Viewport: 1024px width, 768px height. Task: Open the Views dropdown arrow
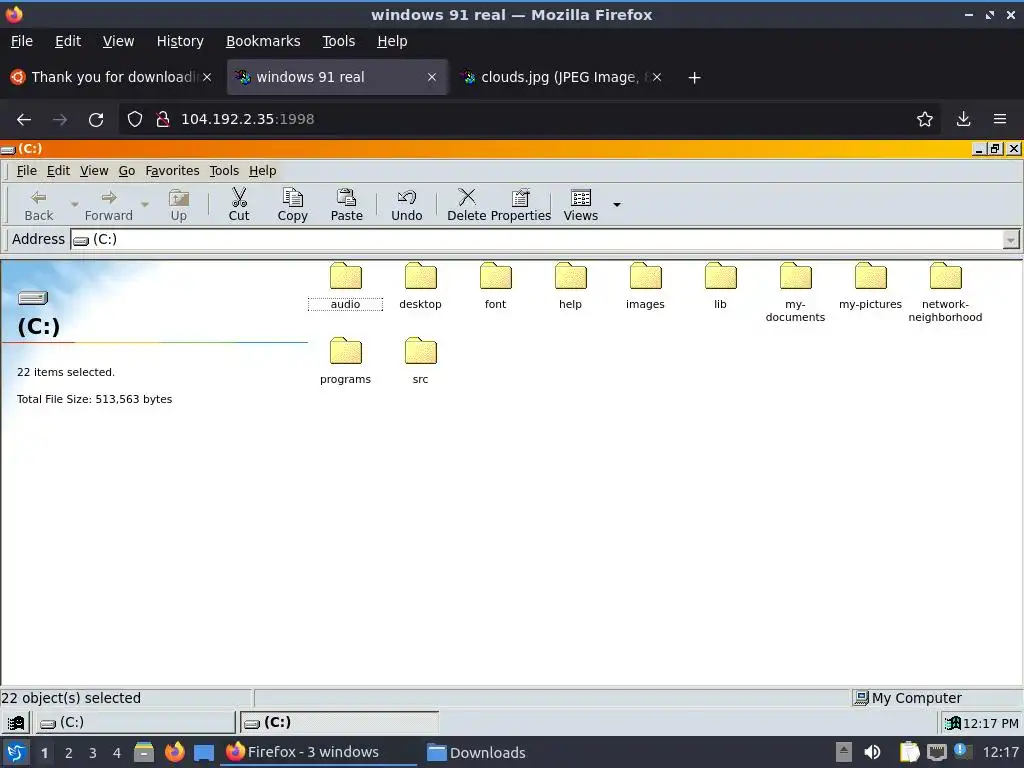click(x=616, y=204)
